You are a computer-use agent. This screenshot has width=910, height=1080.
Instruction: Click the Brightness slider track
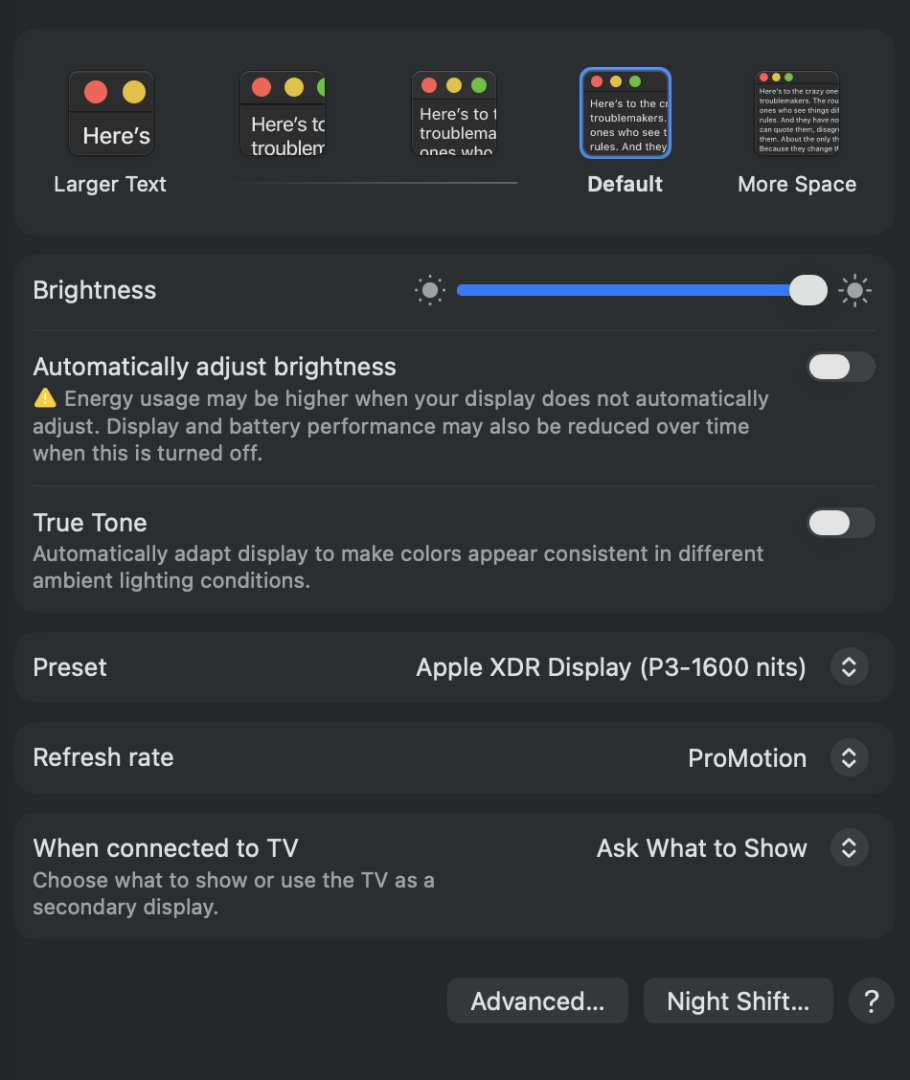[x=620, y=291]
